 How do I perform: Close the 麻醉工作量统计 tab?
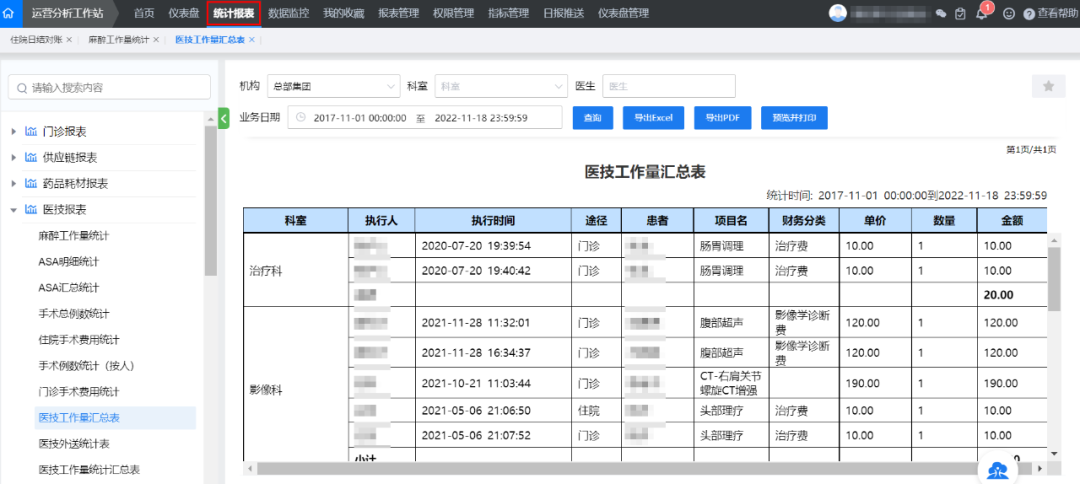point(156,40)
